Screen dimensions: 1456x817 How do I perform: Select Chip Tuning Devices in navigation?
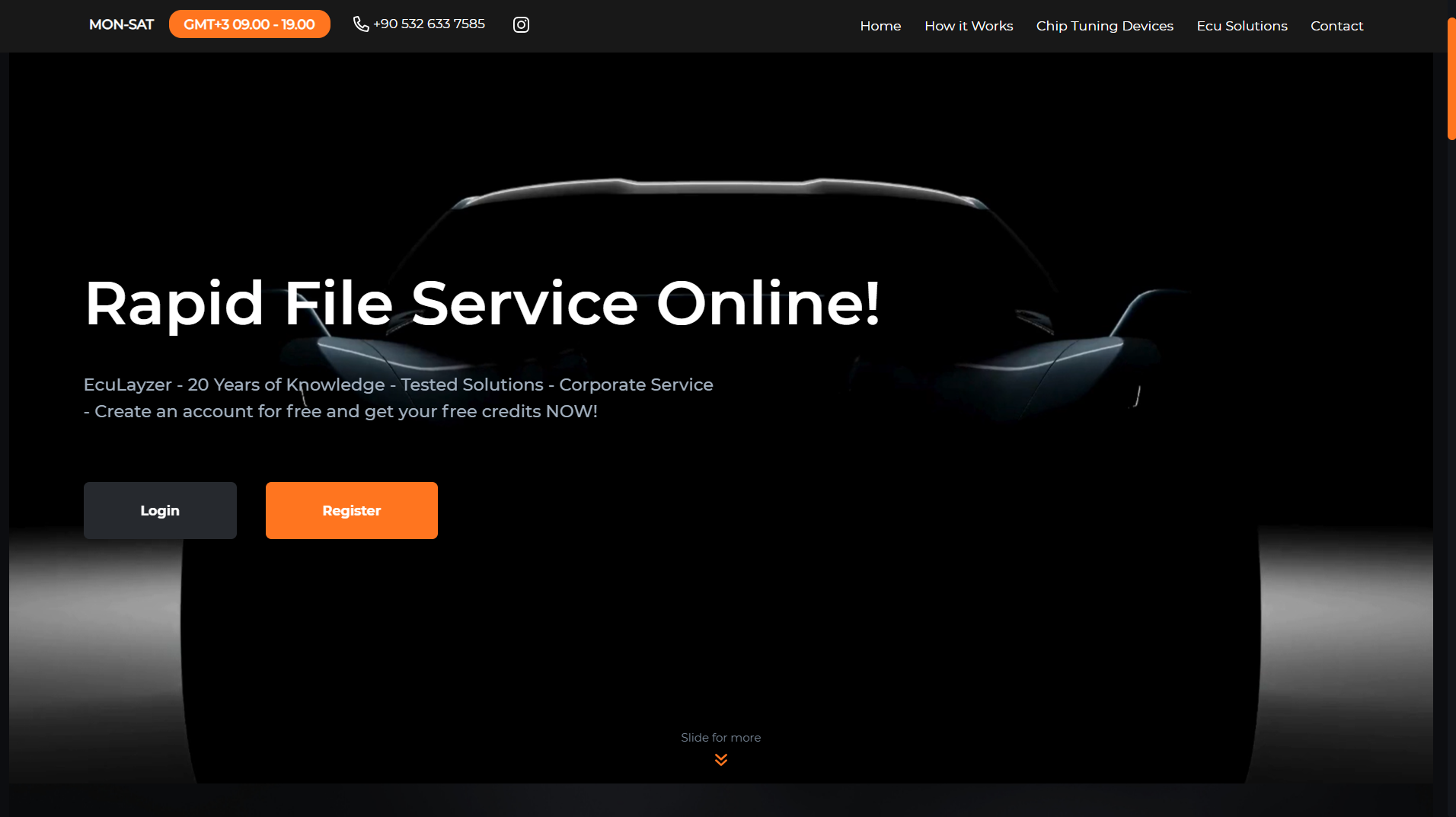(1104, 26)
